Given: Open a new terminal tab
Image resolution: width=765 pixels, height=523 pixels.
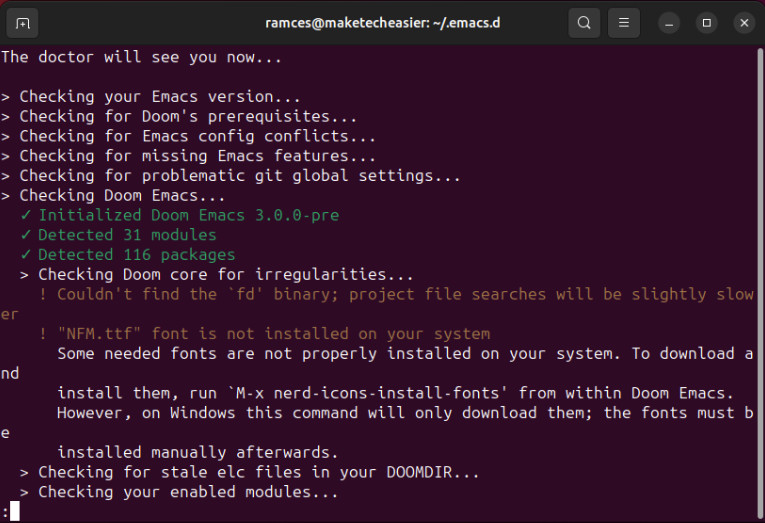Looking at the screenshot, I should [22, 23].
